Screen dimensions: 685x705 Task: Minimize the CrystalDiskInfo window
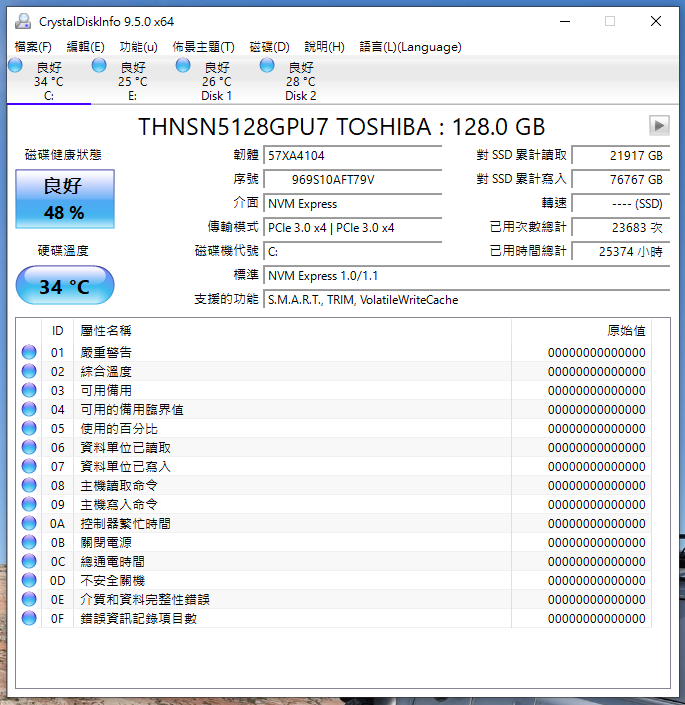[565, 21]
